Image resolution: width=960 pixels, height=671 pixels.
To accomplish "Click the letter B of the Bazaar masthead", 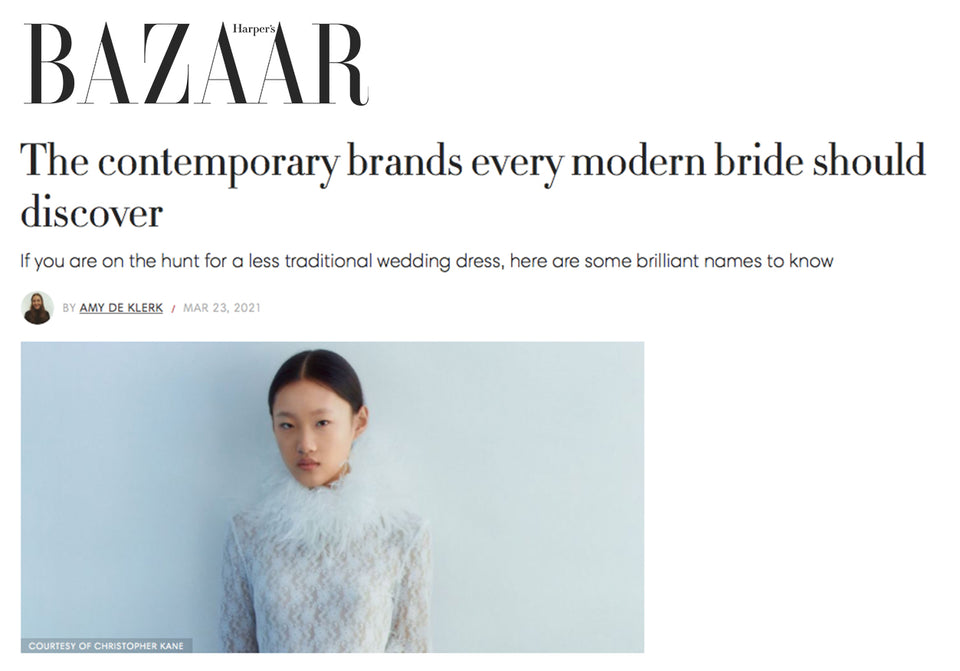I will click(x=50, y=64).
